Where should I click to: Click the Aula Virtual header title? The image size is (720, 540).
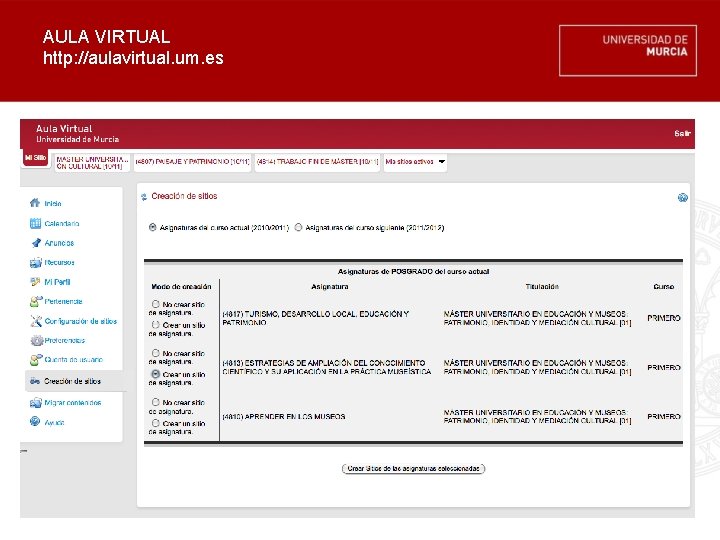coord(64,129)
